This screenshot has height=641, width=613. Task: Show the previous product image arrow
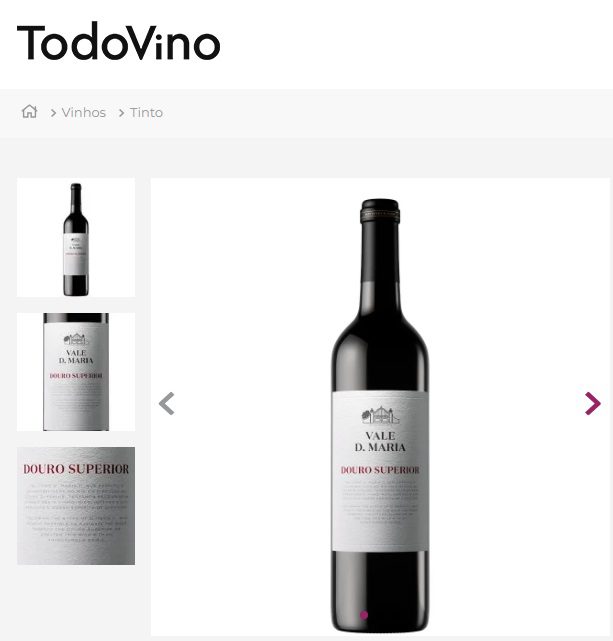tap(167, 403)
